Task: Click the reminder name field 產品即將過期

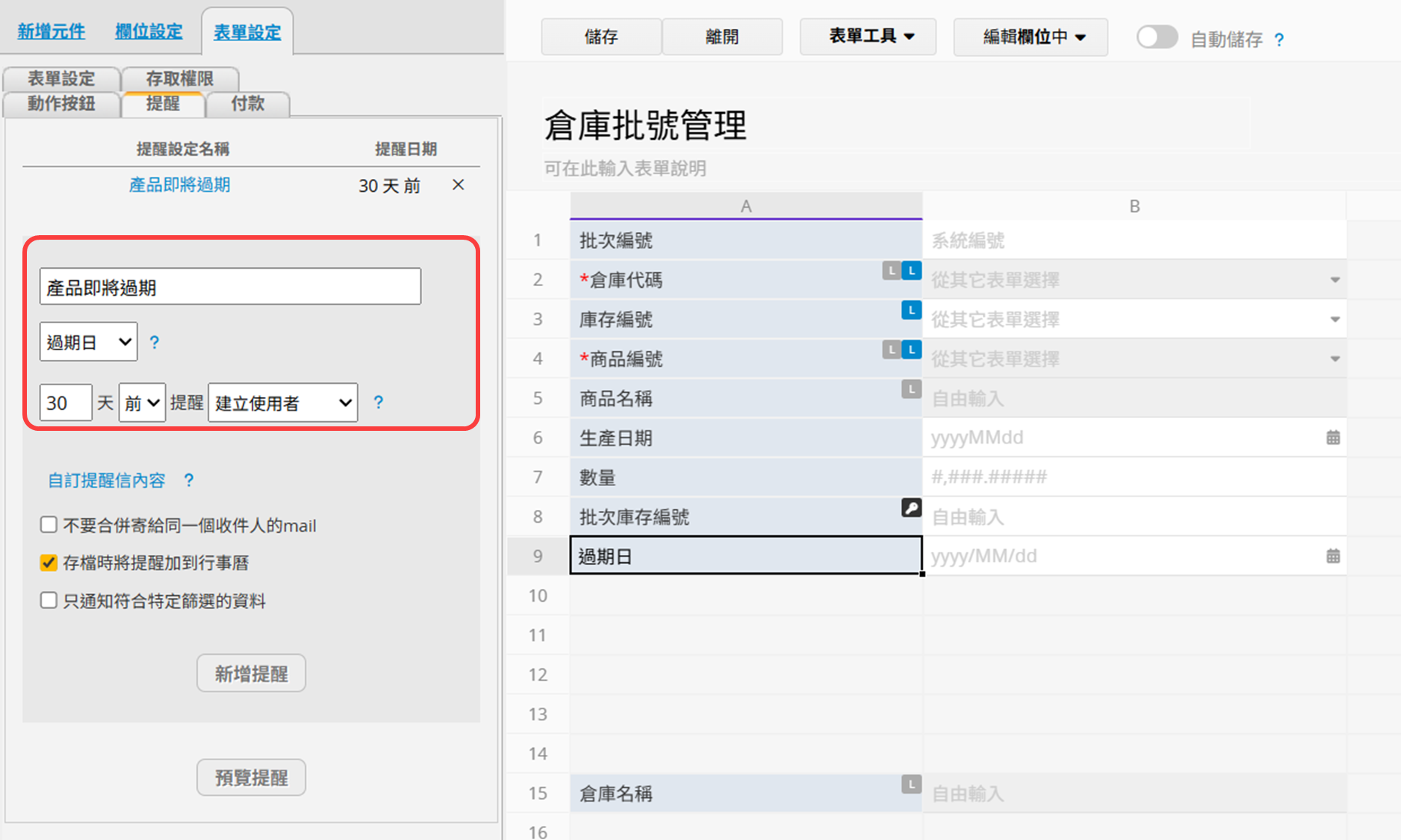Action: [x=230, y=287]
